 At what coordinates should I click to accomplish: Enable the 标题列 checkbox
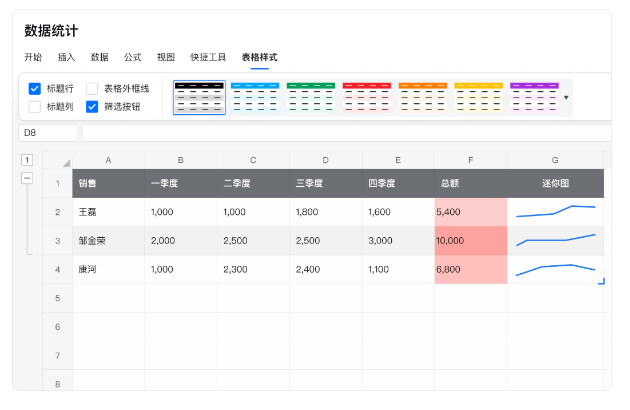[x=35, y=106]
